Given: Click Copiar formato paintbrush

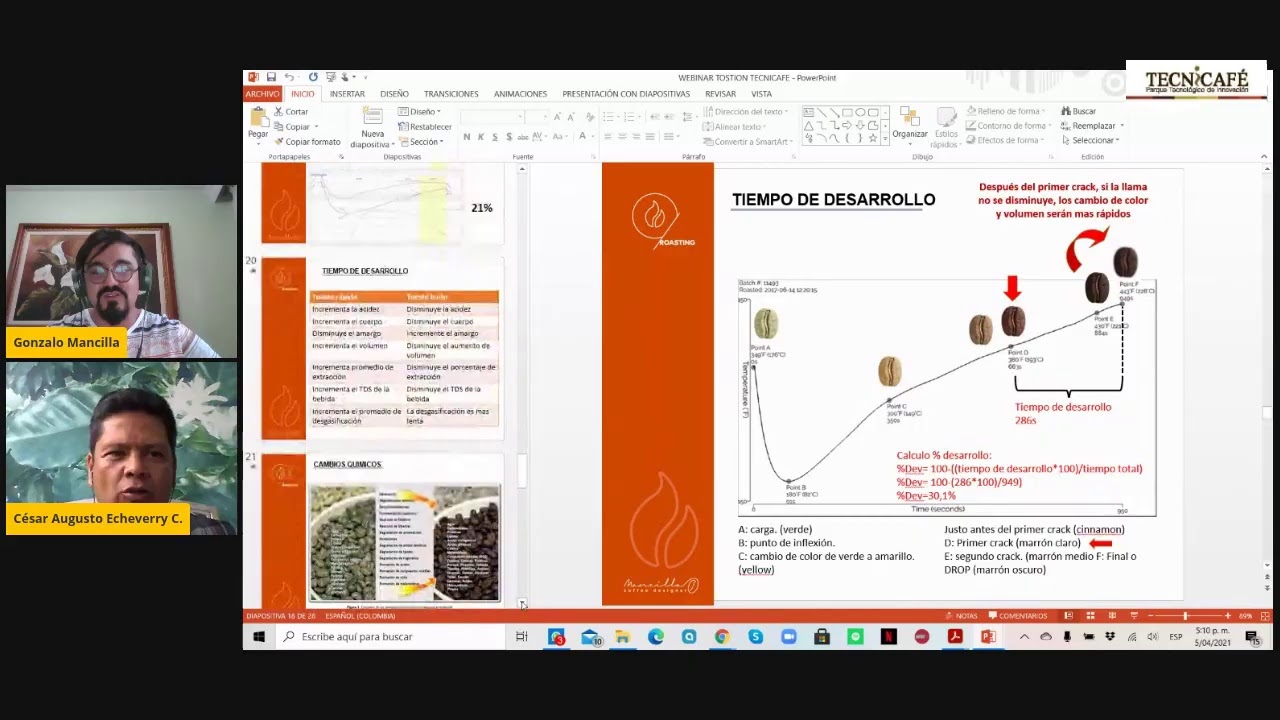Looking at the screenshot, I should point(307,141).
